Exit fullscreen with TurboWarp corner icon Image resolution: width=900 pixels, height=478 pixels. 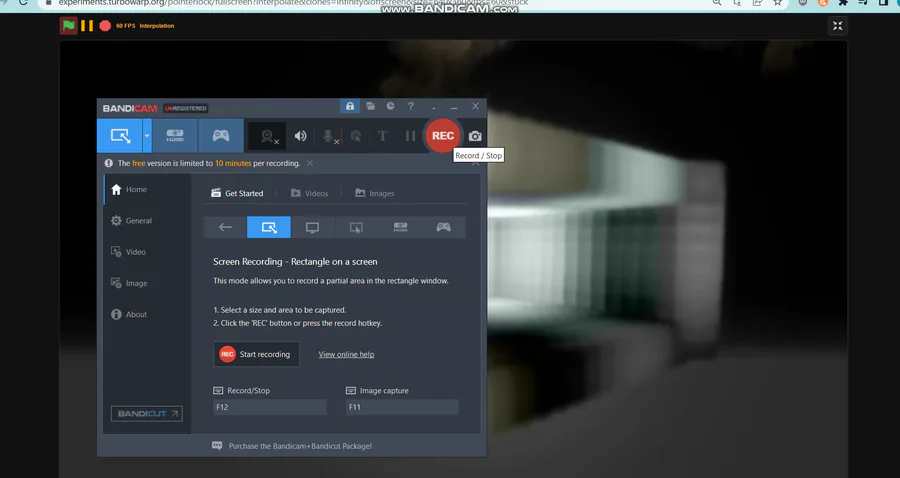pyautogui.click(x=837, y=26)
